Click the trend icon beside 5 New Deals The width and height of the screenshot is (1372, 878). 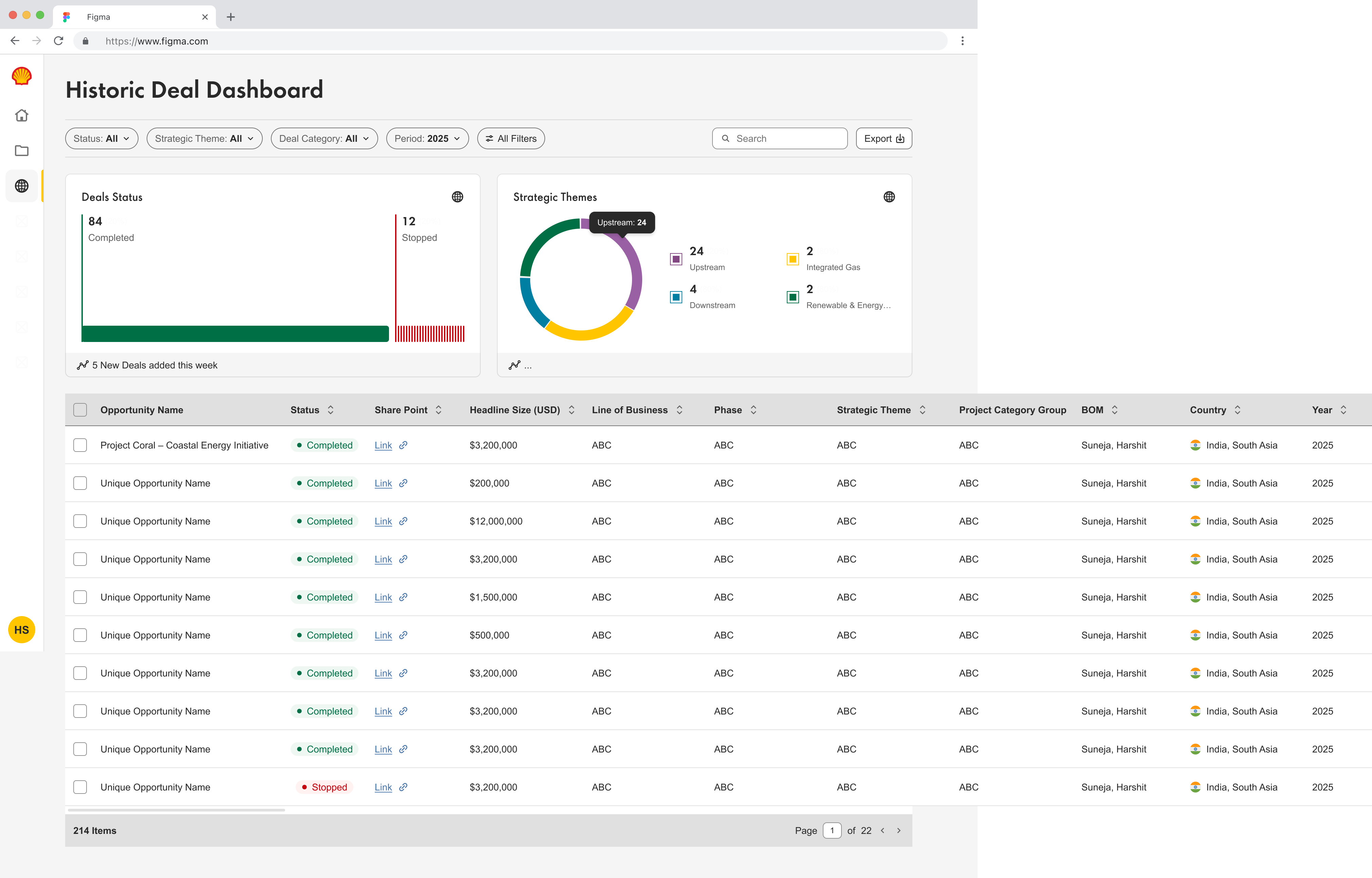[x=83, y=365]
